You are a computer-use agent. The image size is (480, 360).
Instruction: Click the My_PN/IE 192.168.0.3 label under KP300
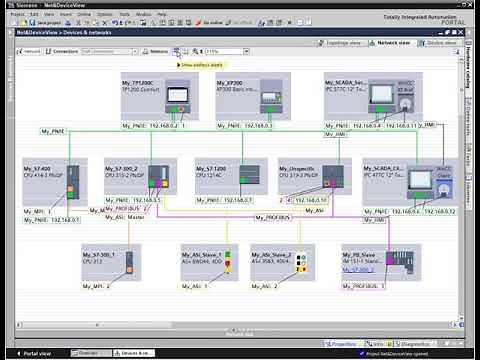[245, 126]
